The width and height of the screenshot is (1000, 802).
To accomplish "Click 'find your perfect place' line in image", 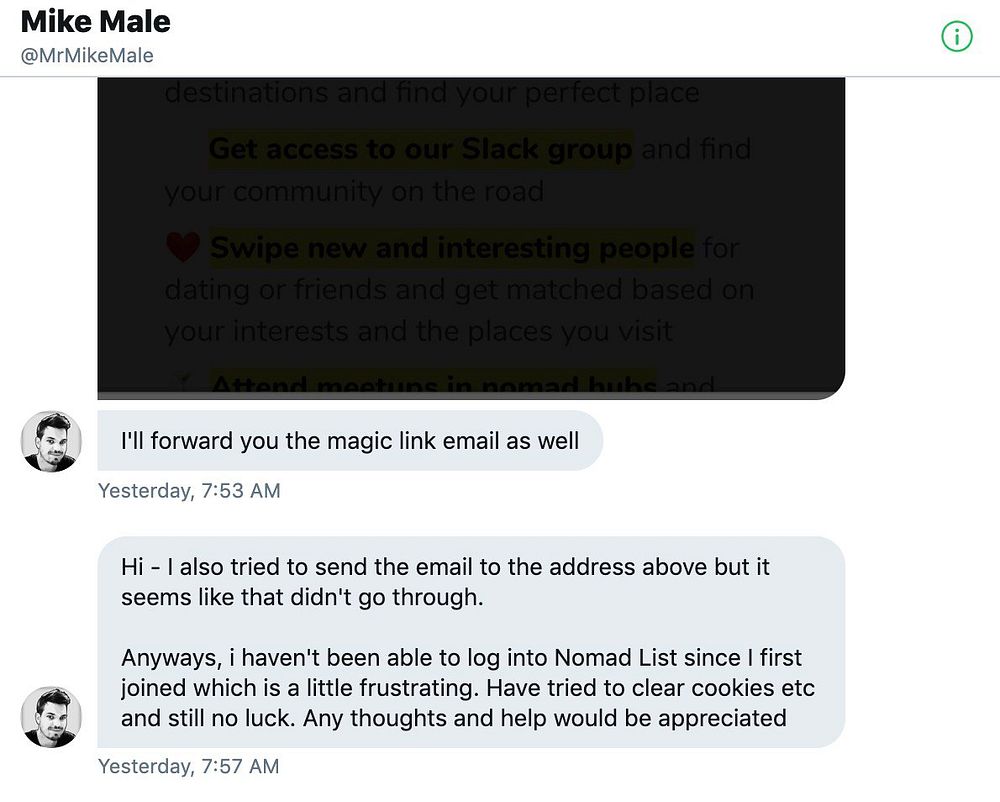I will pos(431,94).
